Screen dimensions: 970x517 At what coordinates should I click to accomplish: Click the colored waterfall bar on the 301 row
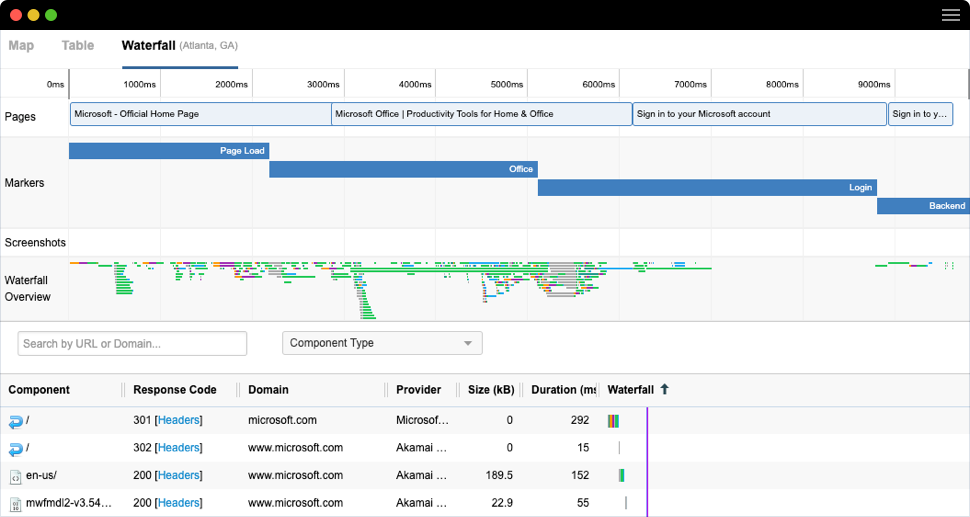pyautogui.click(x=613, y=421)
